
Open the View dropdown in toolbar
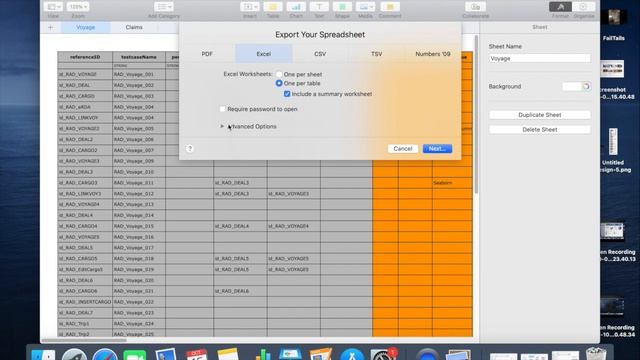coord(53,7)
